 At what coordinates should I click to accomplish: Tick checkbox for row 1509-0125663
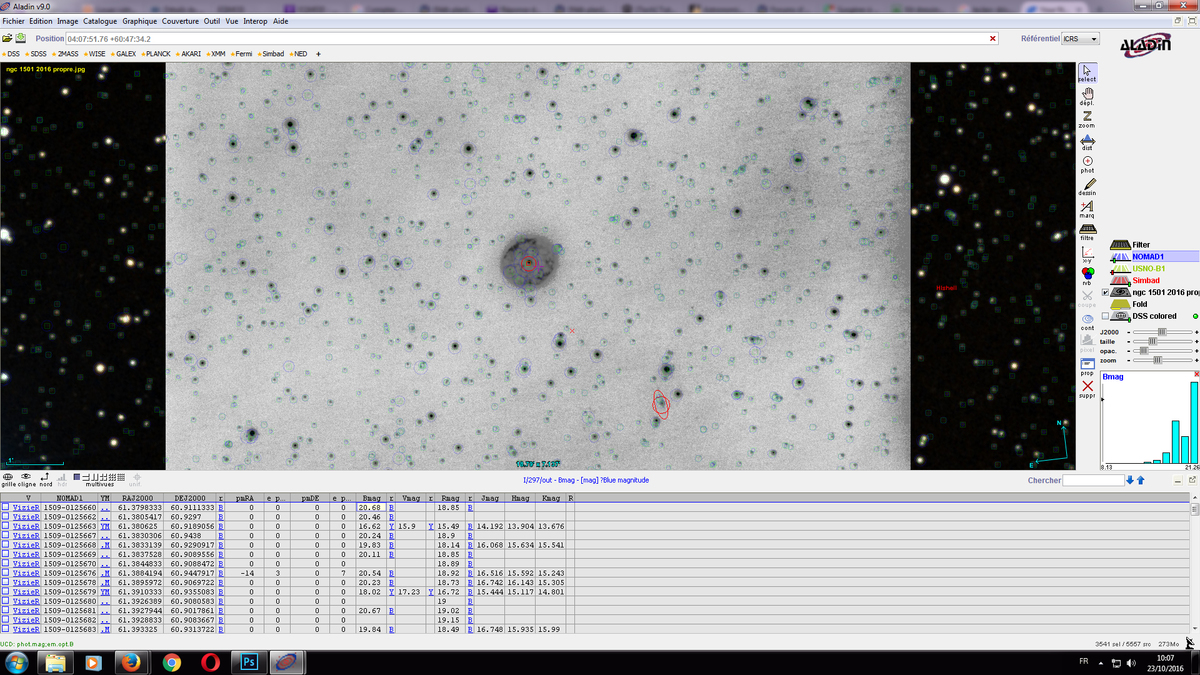(x=5, y=526)
